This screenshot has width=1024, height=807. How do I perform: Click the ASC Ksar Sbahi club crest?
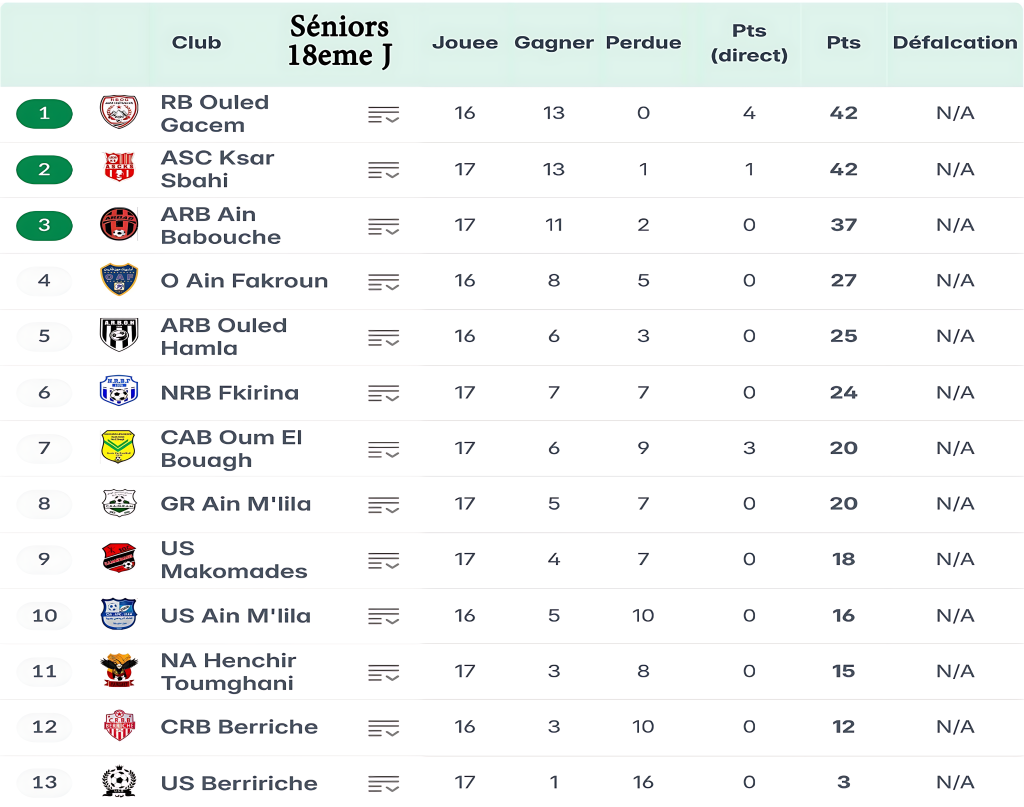[119, 168]
